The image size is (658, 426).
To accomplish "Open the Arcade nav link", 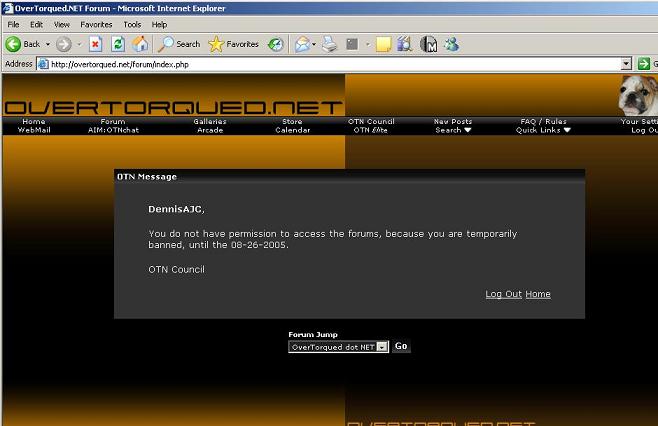I will click(x=210, y=130).
